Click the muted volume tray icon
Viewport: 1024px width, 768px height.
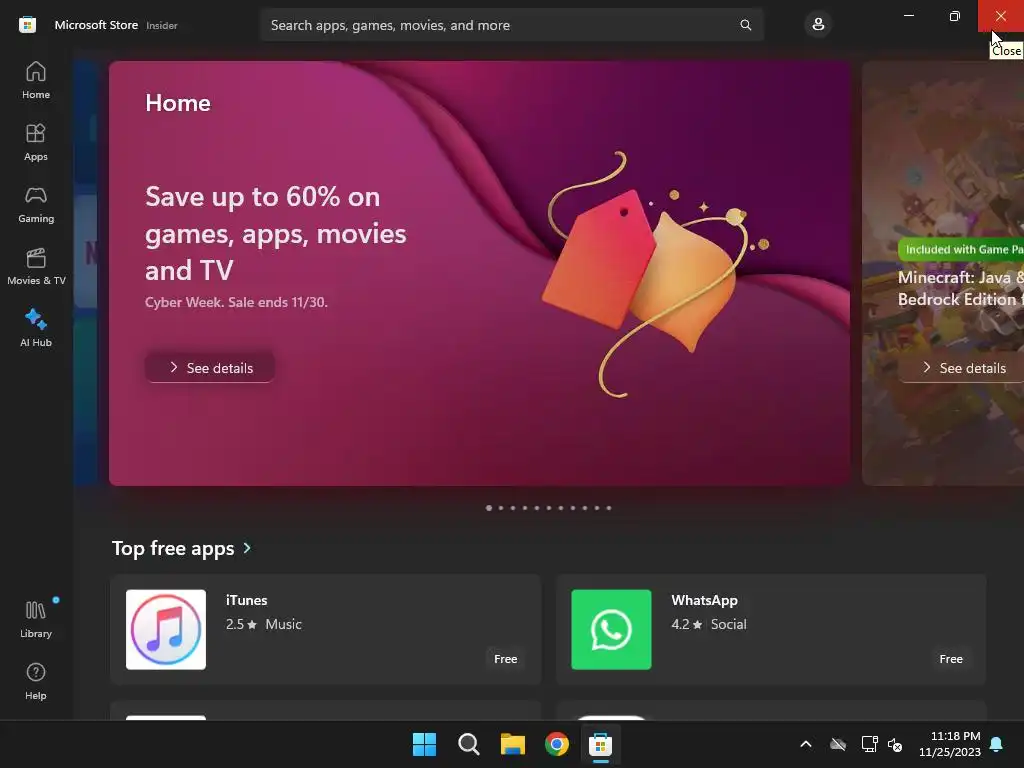tap(895, 744)
